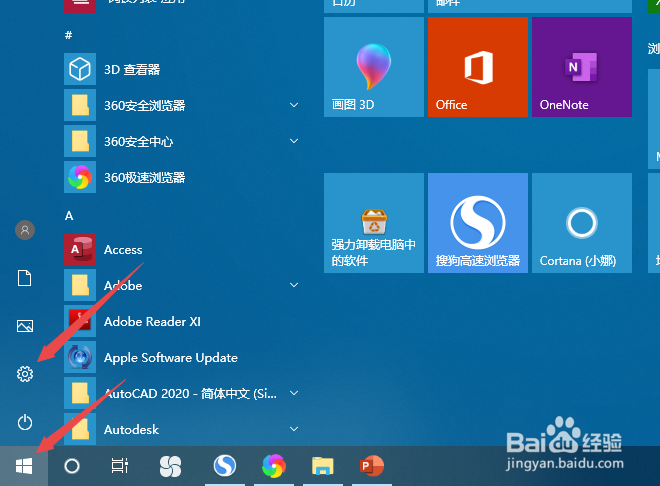Screen dimensions: 660x486
Task: Open Settings gear icon
Action: click(x=25, y=374)
